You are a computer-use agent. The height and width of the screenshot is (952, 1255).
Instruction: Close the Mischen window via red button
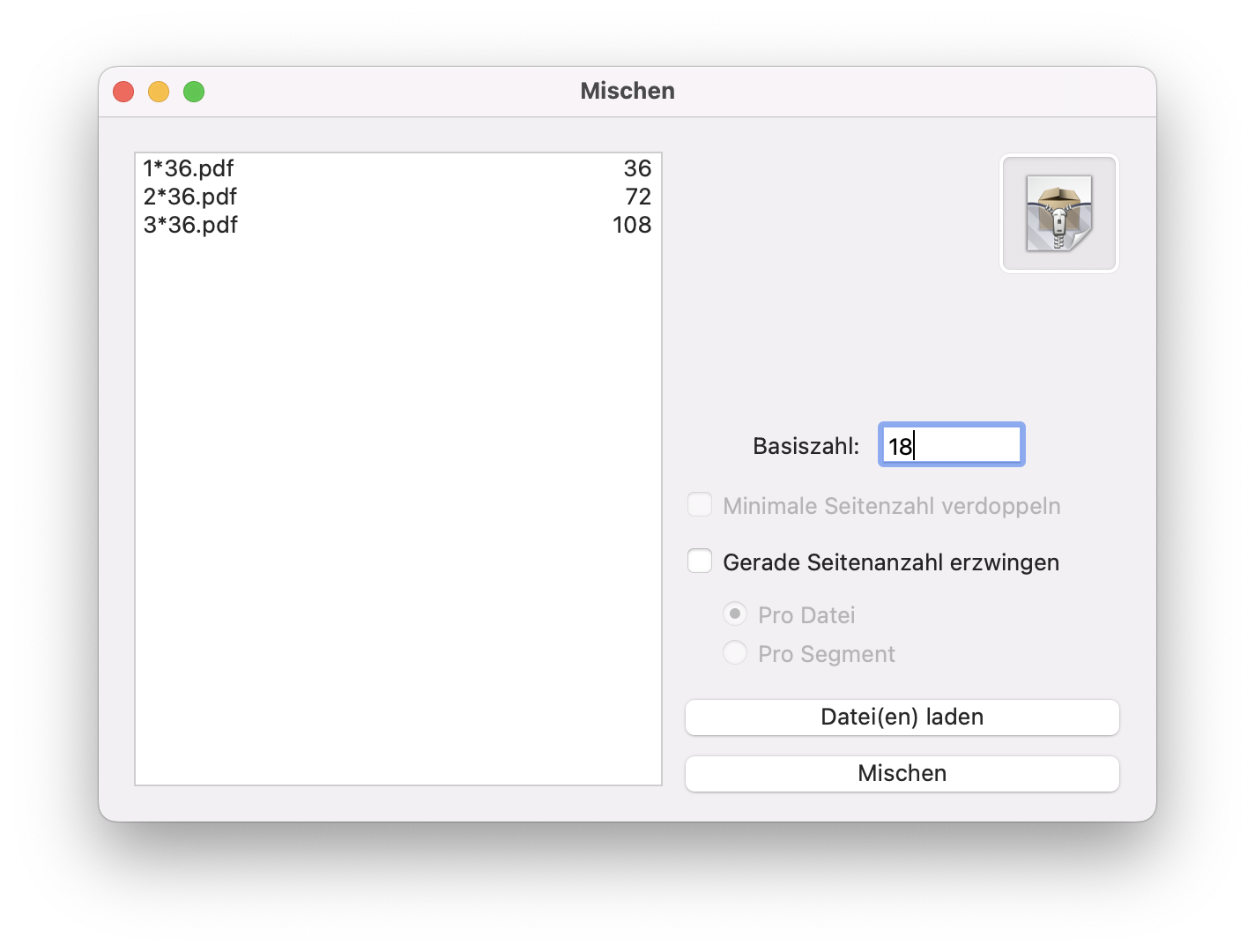[x=123, y=92]
